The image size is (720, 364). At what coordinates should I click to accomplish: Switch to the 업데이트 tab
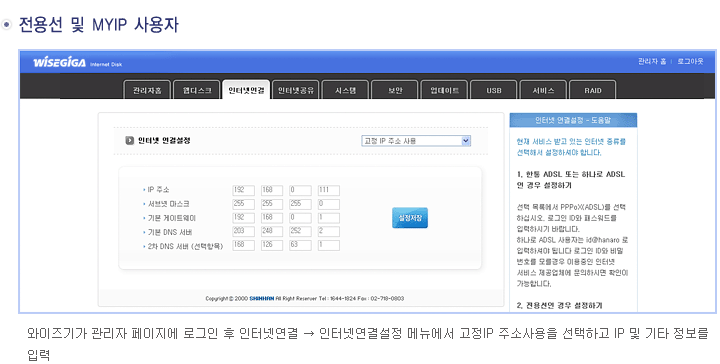tap(444, 90)
